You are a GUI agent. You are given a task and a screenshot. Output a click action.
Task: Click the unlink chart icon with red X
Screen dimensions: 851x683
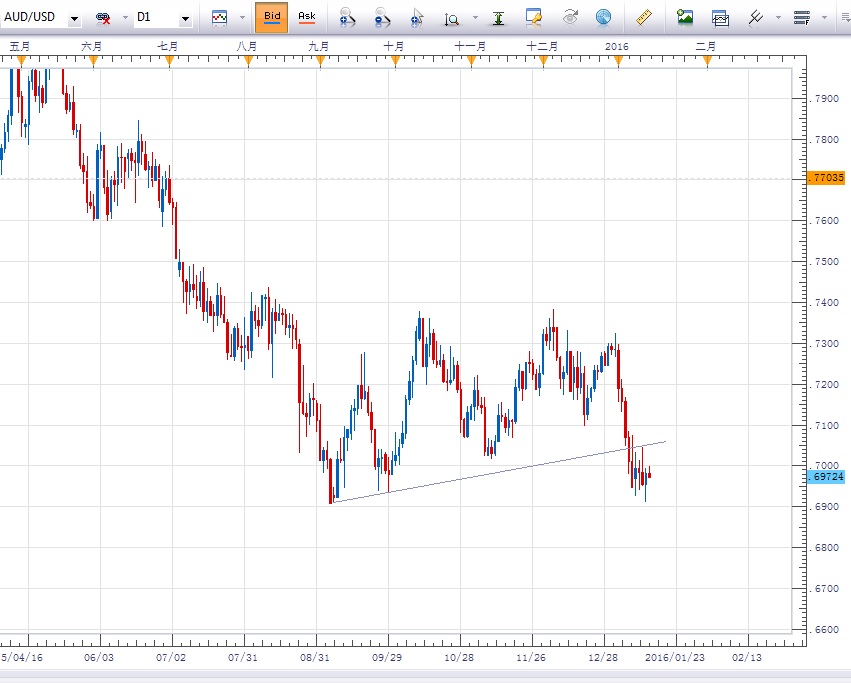point(103,18)
